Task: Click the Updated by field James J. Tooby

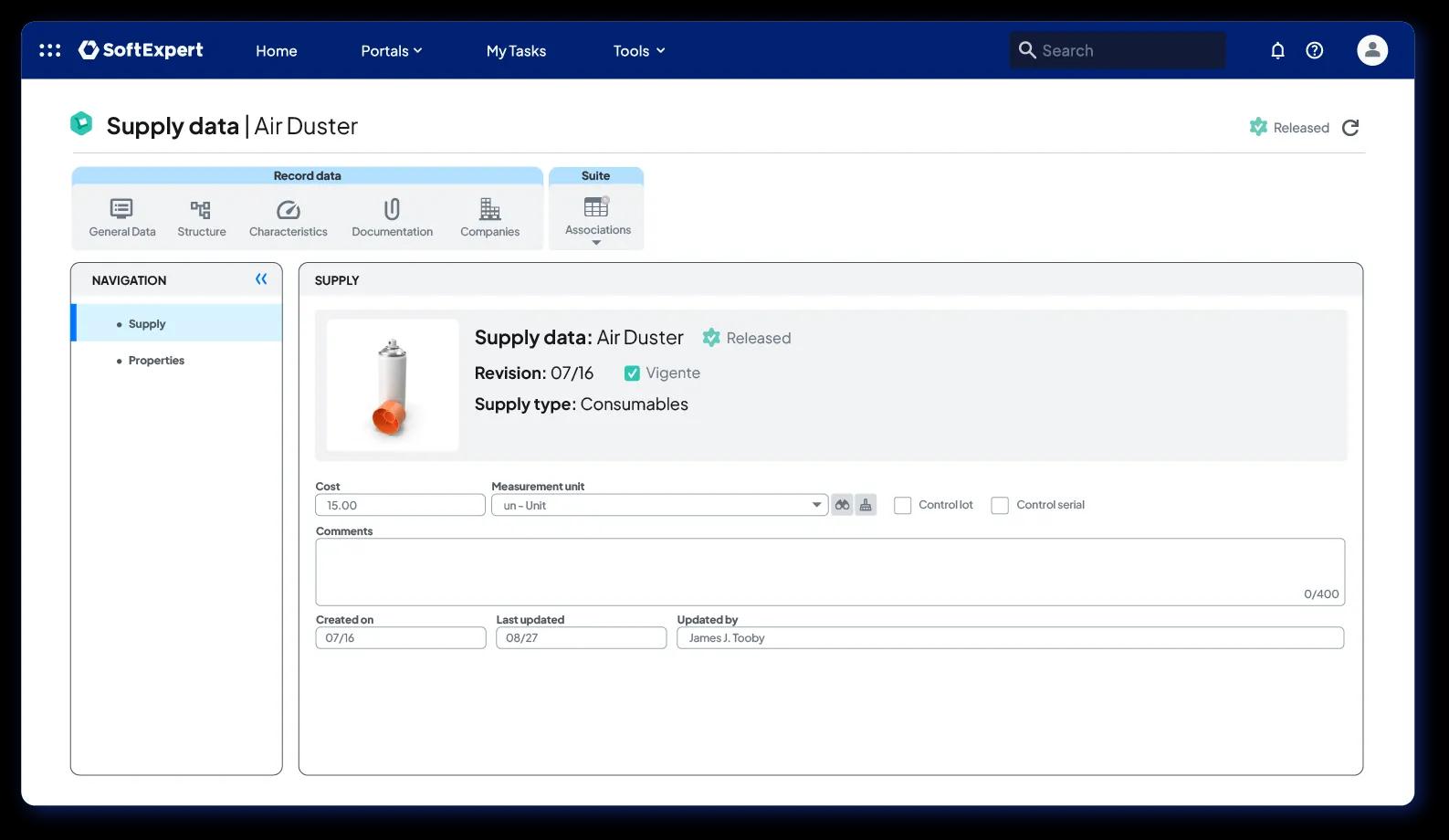Action: coord(1010,638)
